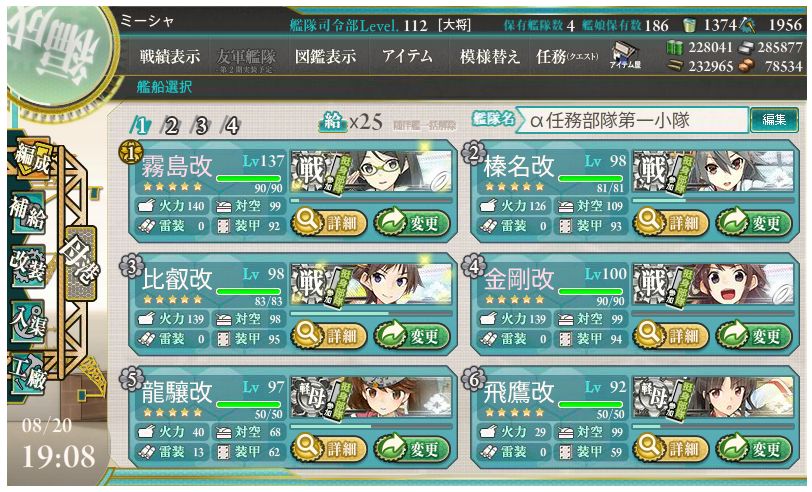Switch to fleet tab 2
This screenshot has width=812, height=492.
tap(170, 126)
